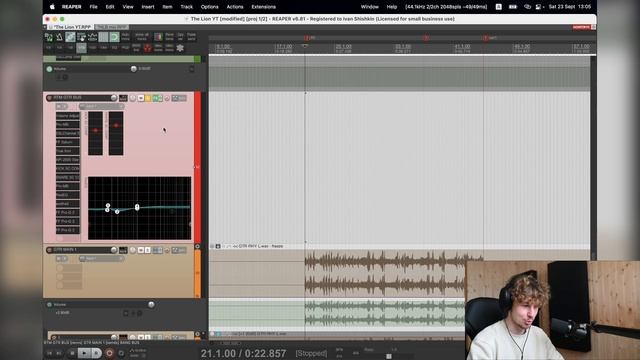Toggle bypass on upper Volume envelope lane

pos(49,69)
